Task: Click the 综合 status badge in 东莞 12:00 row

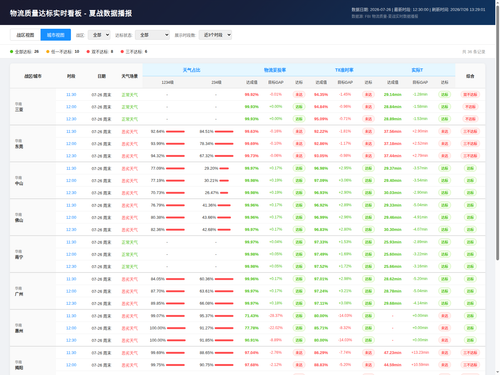Action: click(470, 144)
